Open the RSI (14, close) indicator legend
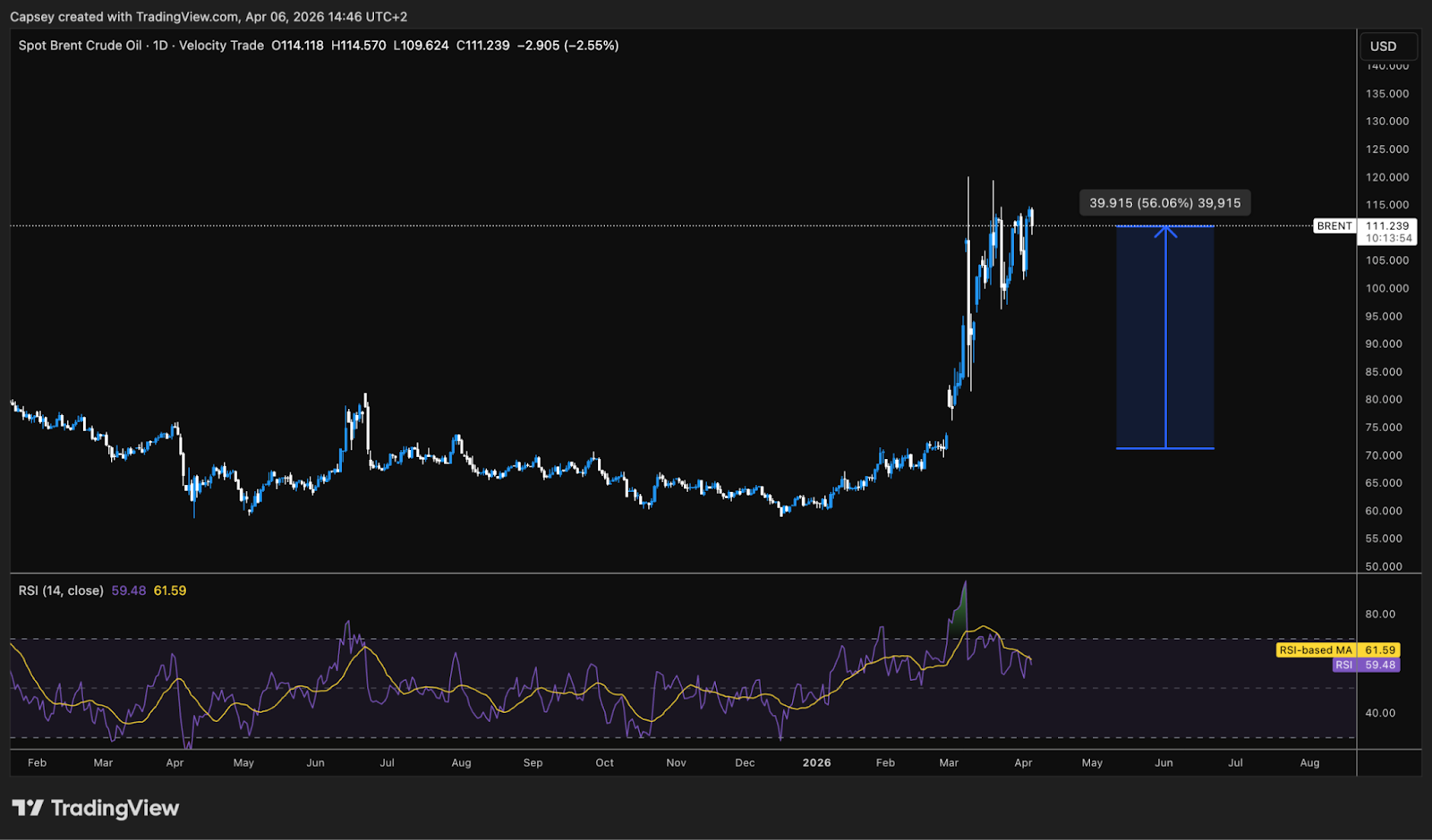This screenshot has width=1432, height=840. pos(61,590)
